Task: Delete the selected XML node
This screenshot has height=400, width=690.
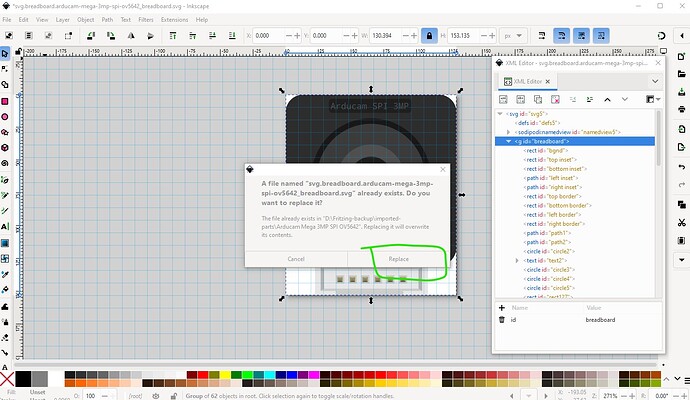Action: coord(555,99)
